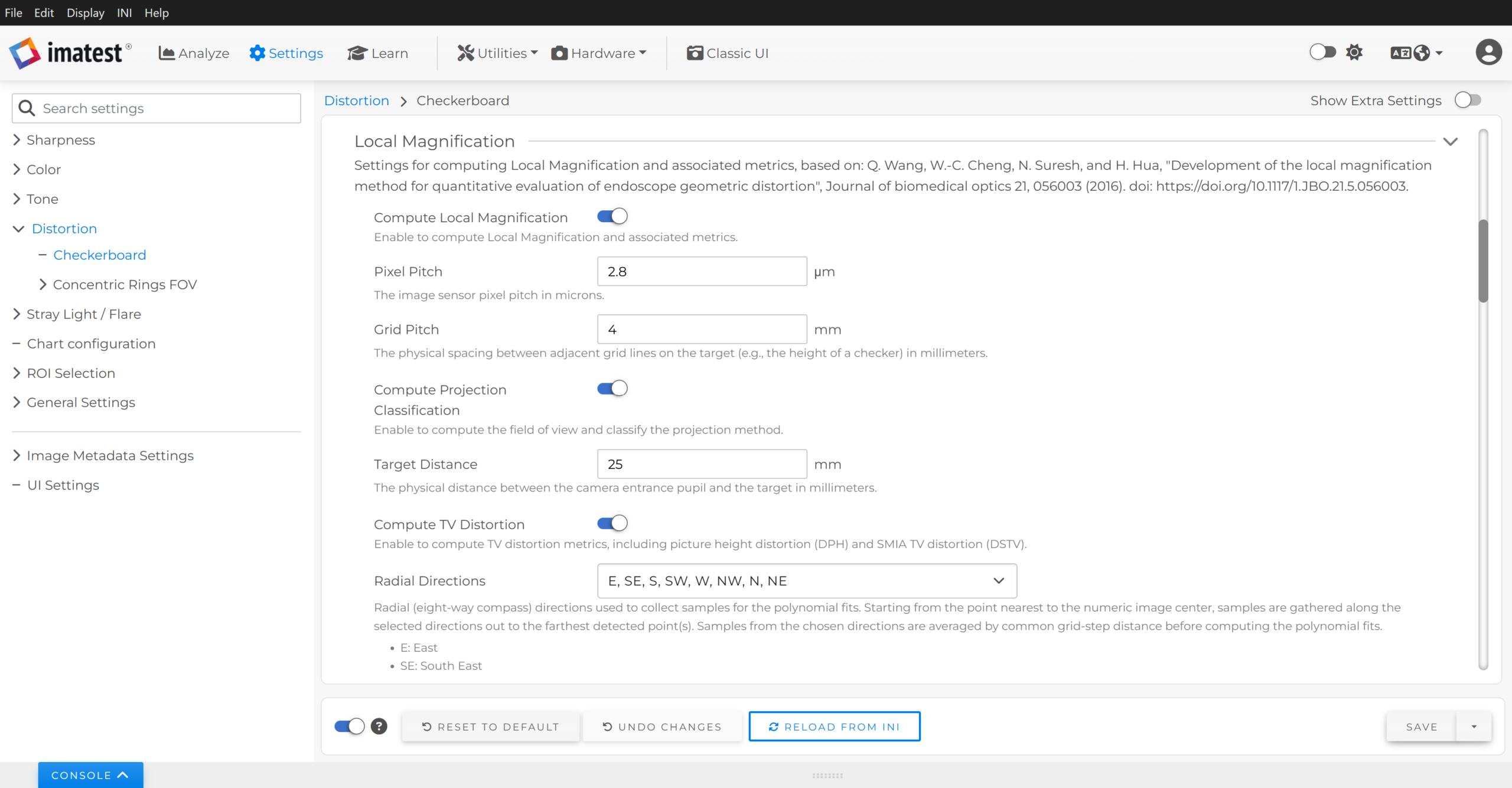Click the Learn graduation cap icon
This screenshot has width=1512, height=788.
pos(357,53)
